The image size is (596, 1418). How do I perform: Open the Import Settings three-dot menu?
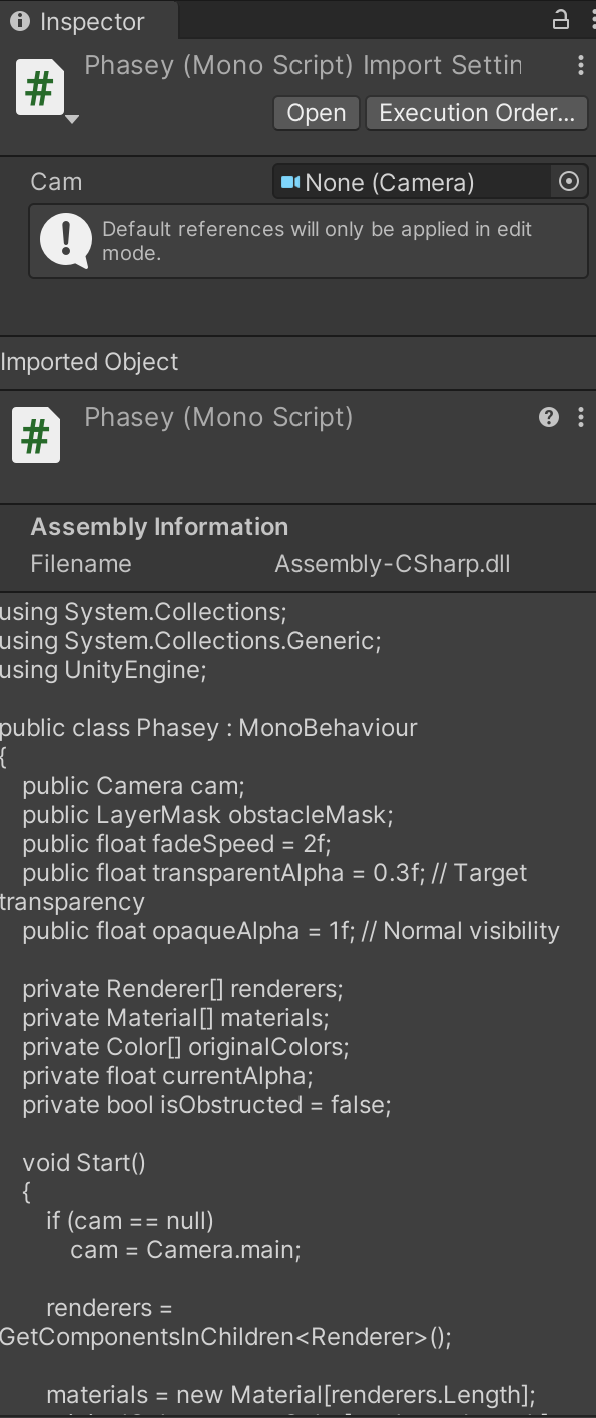[580, 65]
